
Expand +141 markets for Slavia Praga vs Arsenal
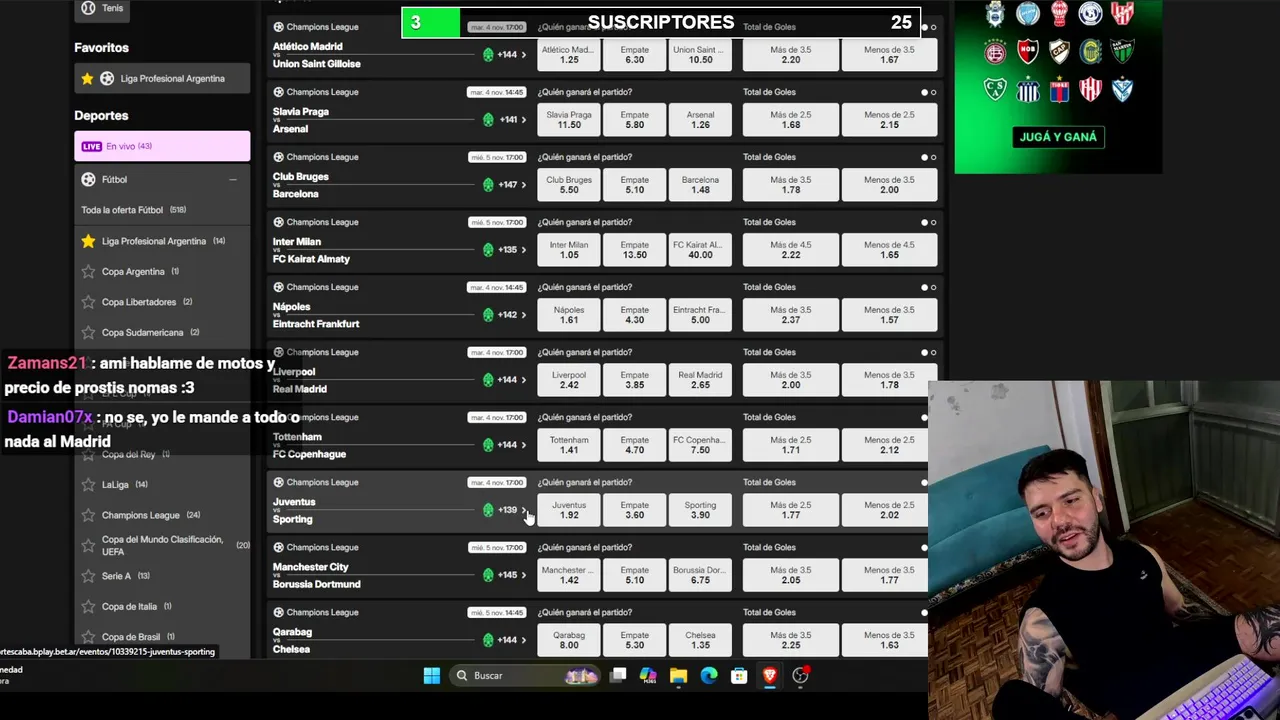tap(512, 120)
